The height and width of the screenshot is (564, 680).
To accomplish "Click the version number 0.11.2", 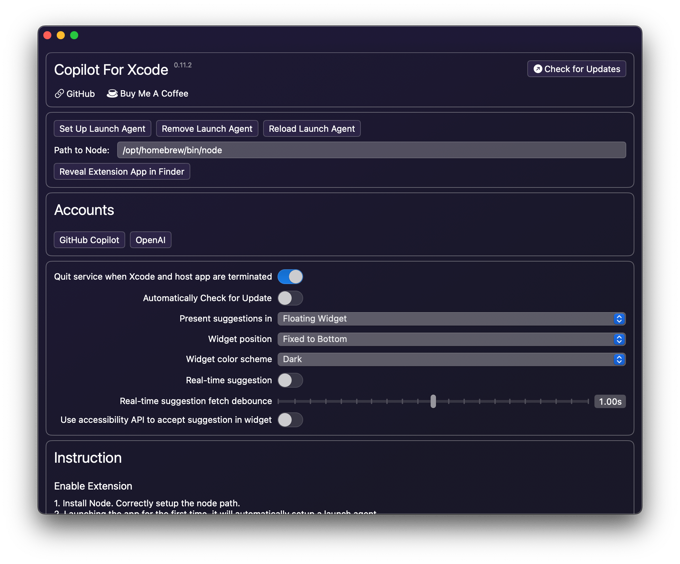I will [x=183, y=65].
